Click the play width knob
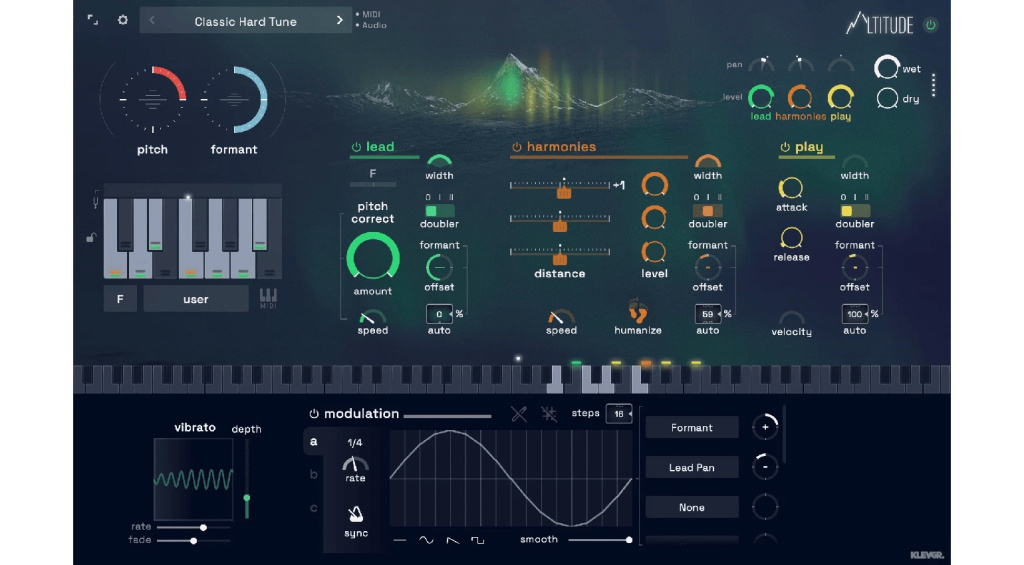The width and height of the screenshot is (1024, 565). [854, 161]
